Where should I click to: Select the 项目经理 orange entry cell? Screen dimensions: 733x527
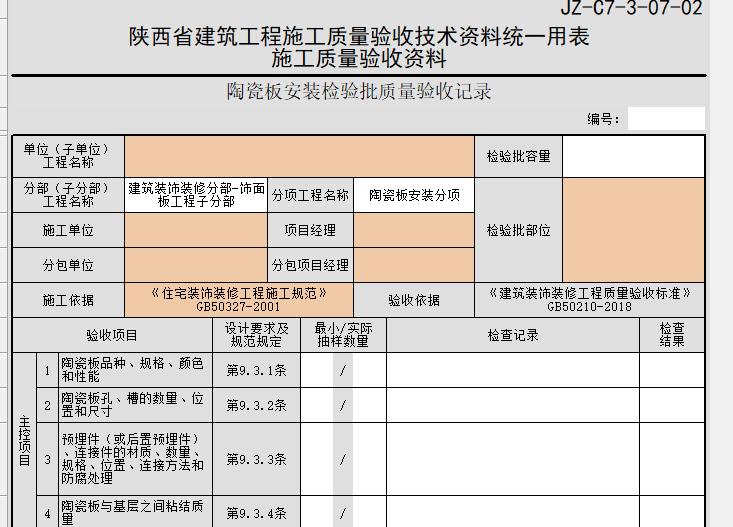[x=413, y=230]
